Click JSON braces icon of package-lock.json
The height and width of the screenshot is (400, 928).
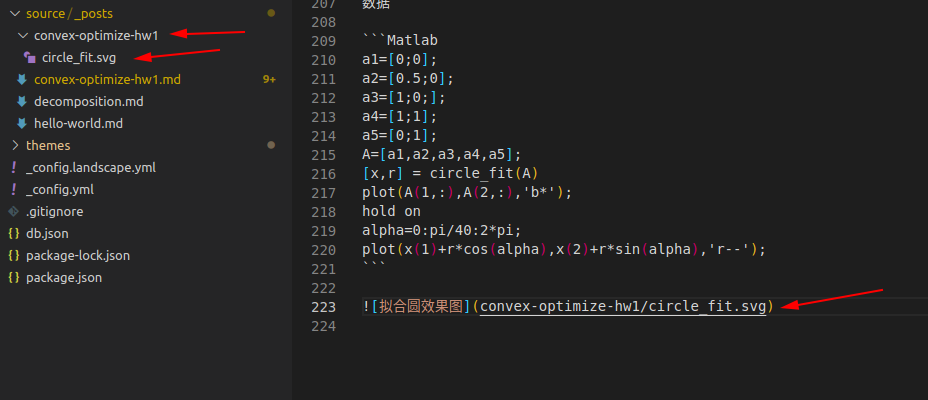(x=14, y=256)
